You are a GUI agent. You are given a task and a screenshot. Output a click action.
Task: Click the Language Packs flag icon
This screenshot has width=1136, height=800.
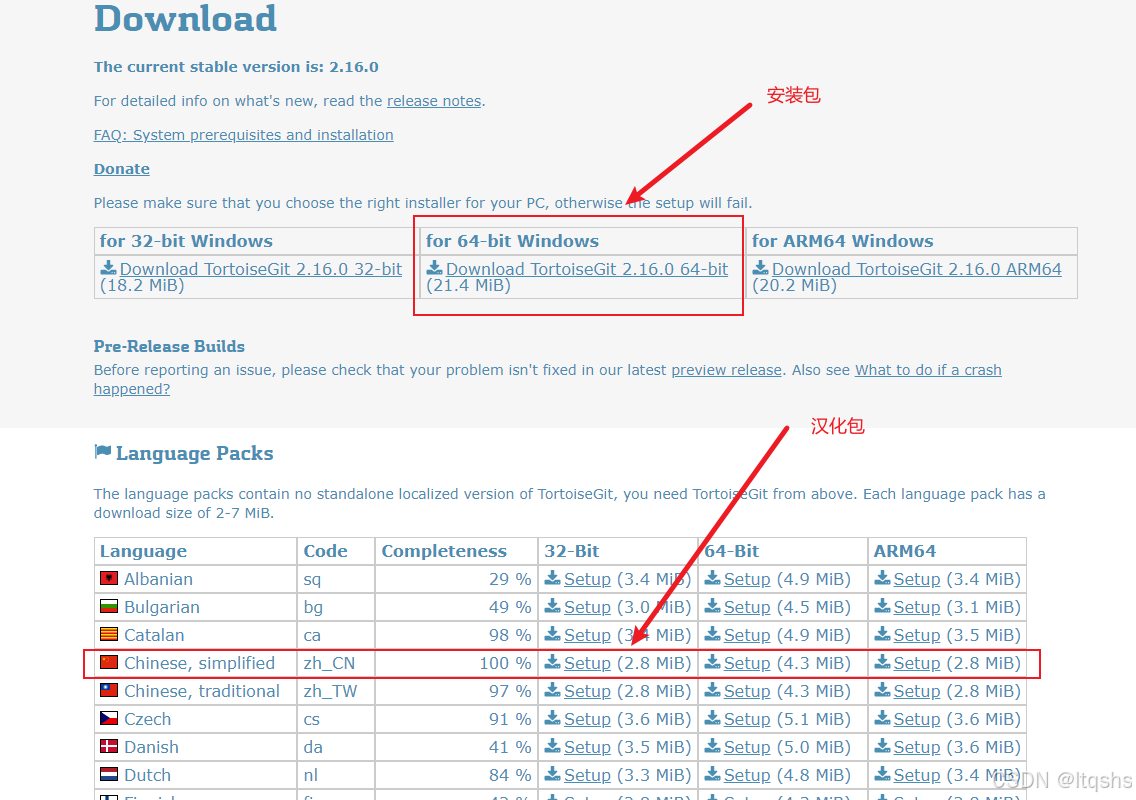(x=103, y=452)
